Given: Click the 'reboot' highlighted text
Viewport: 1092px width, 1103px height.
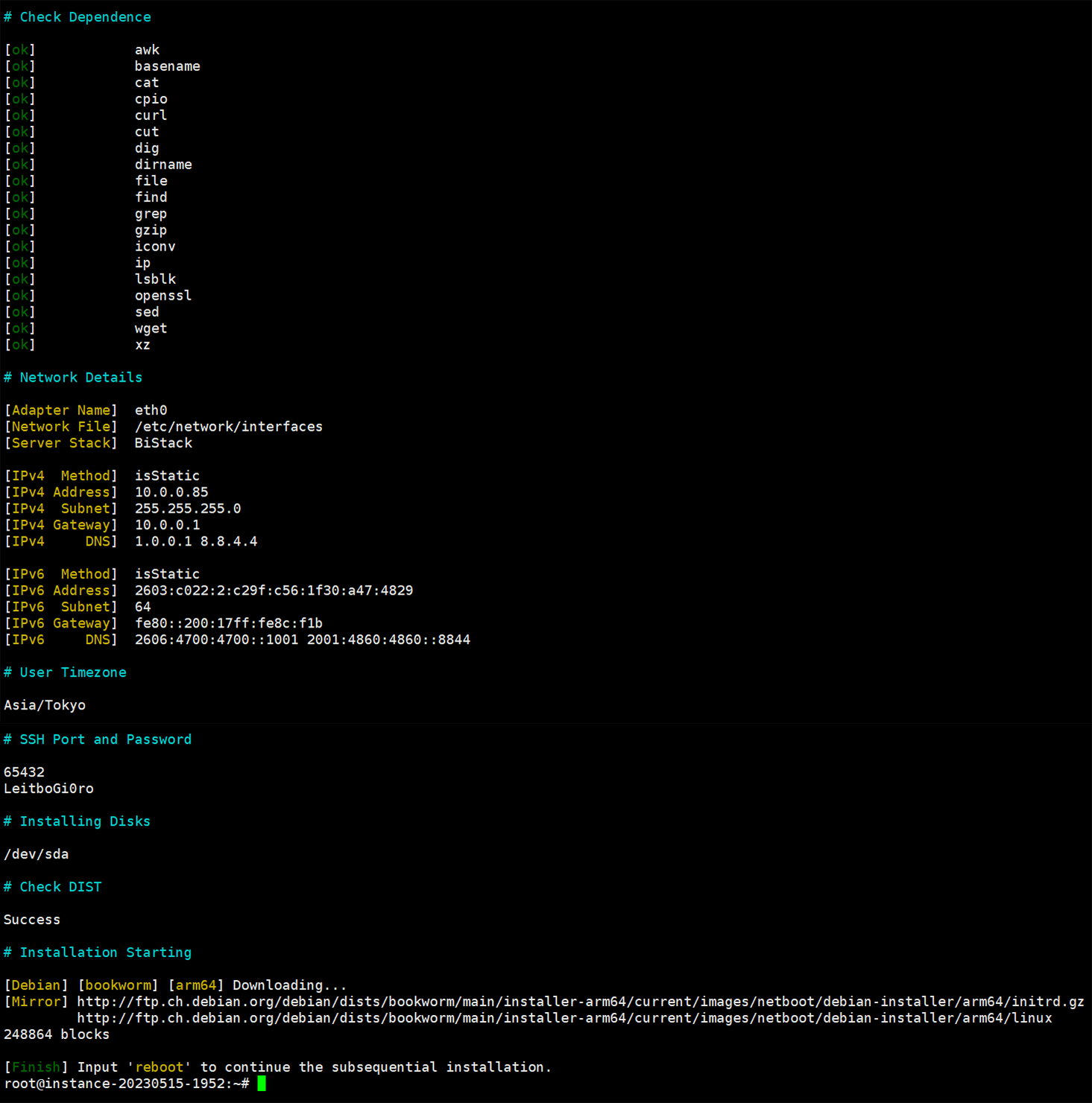Looking at the screenshot, I should click(x=159, y=1066).
